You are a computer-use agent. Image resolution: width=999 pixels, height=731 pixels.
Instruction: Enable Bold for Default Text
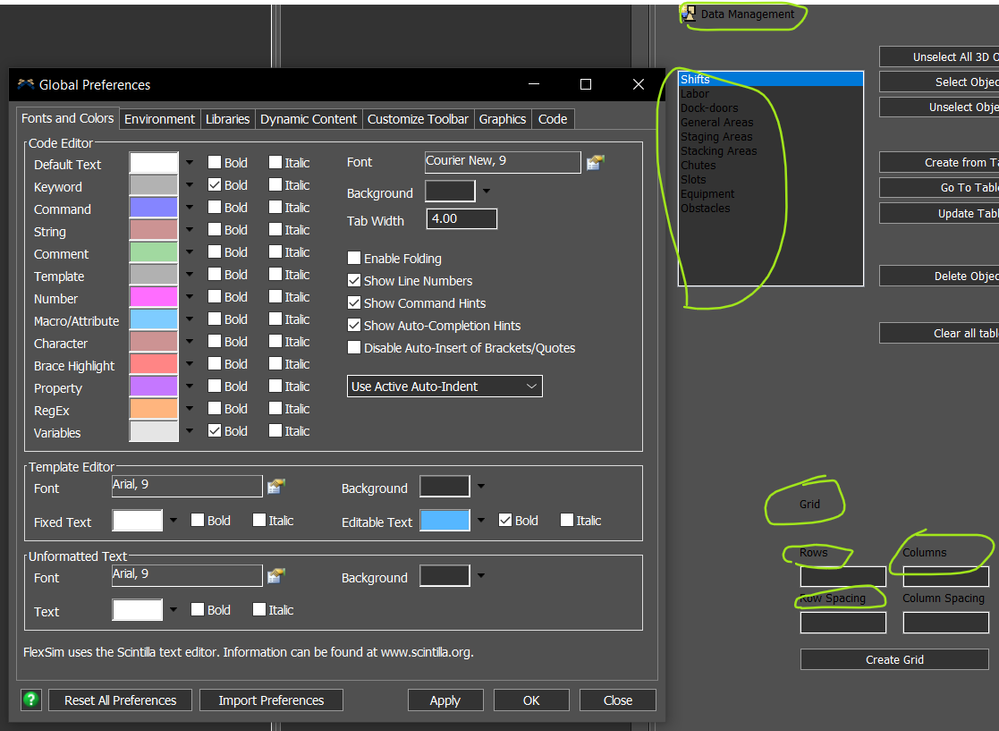[x=215, y=163]
